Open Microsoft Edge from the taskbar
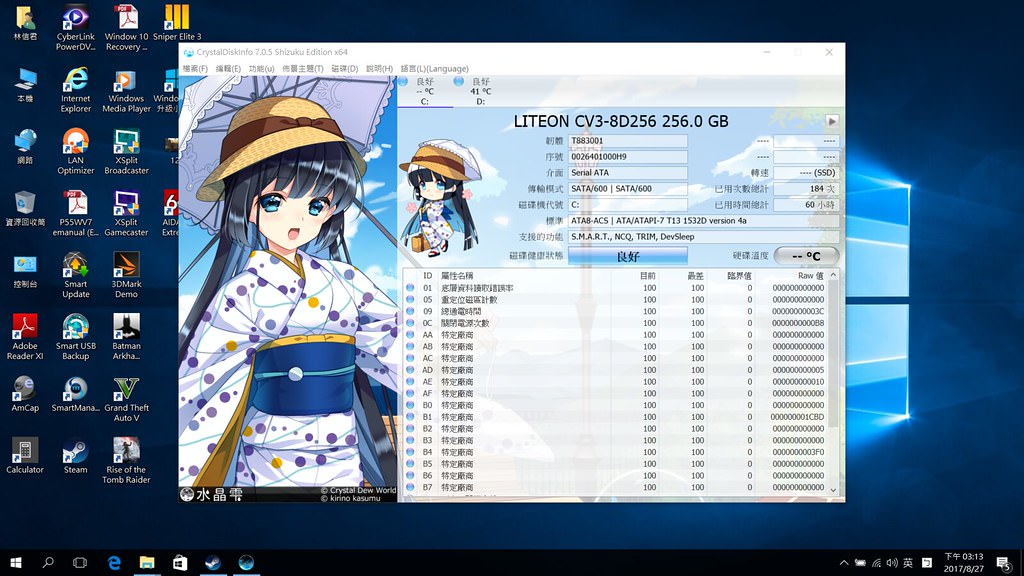1024x576 pixels. (x=114, y=562)
